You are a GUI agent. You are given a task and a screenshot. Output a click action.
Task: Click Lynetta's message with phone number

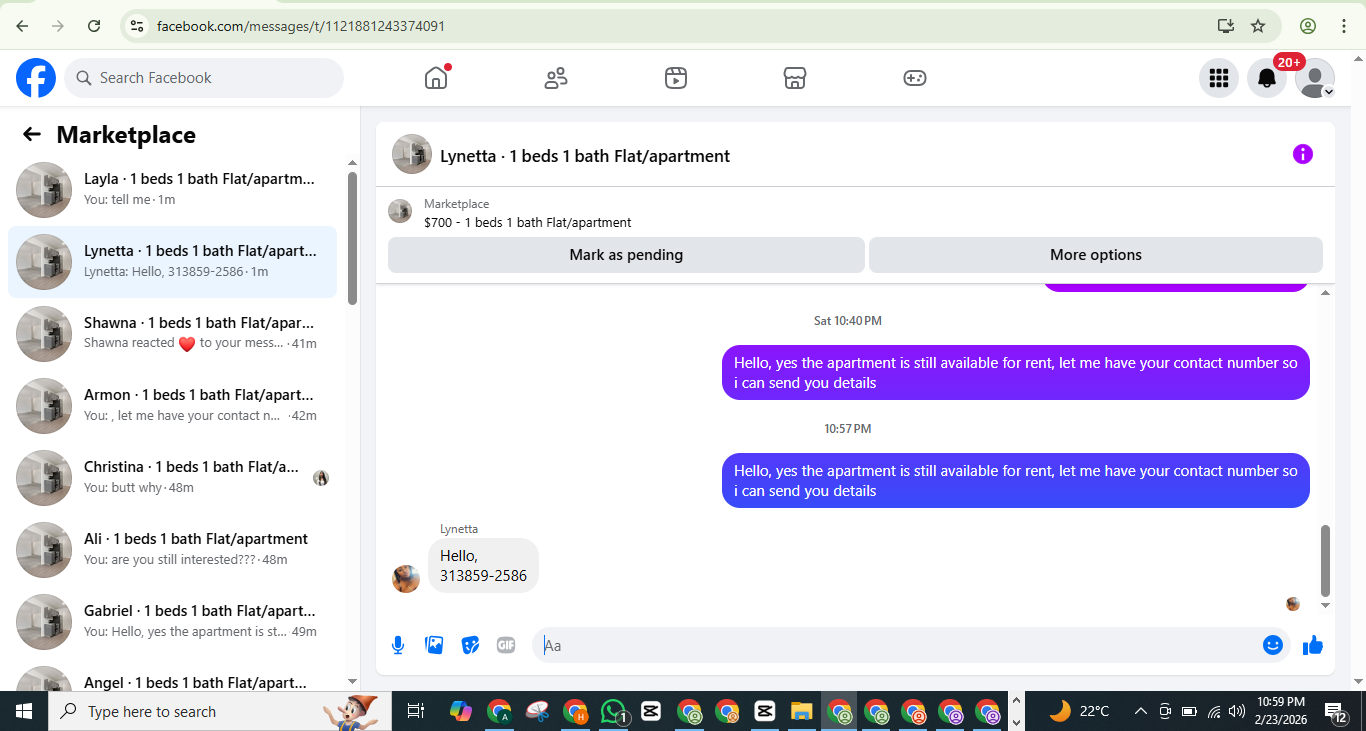(x=483, y=566)
